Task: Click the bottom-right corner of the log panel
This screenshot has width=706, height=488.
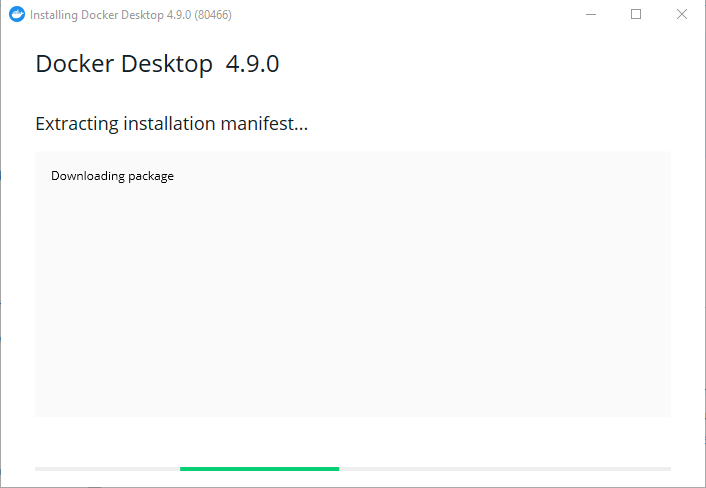Action: click(664, 411)
